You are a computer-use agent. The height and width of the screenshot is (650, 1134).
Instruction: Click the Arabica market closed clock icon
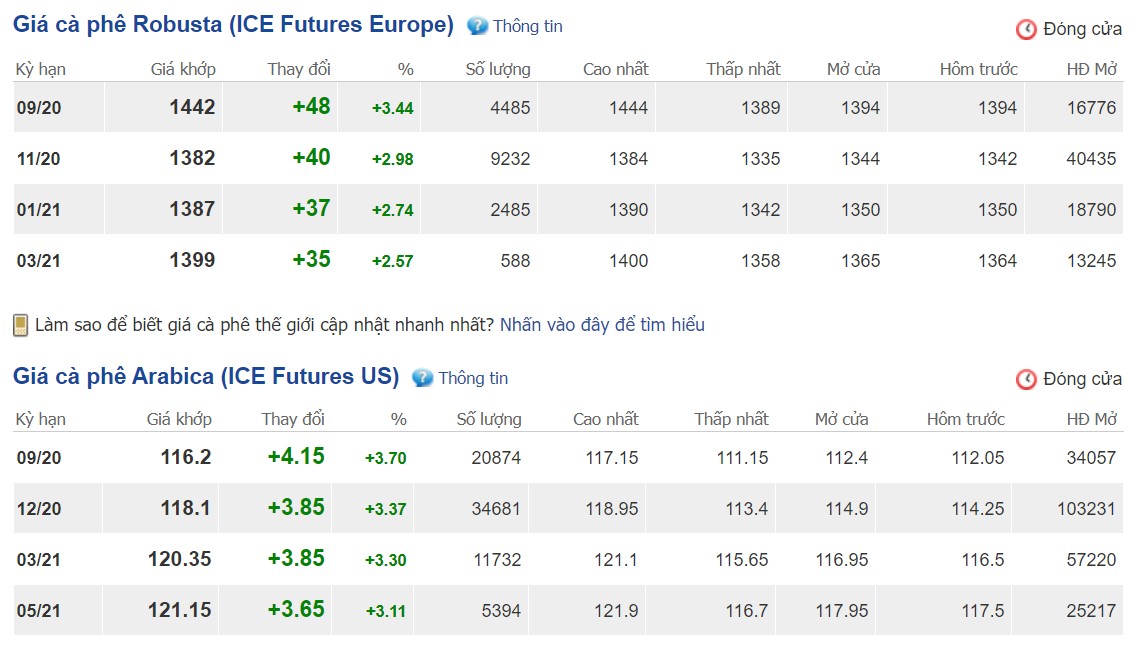(1026, 379)
